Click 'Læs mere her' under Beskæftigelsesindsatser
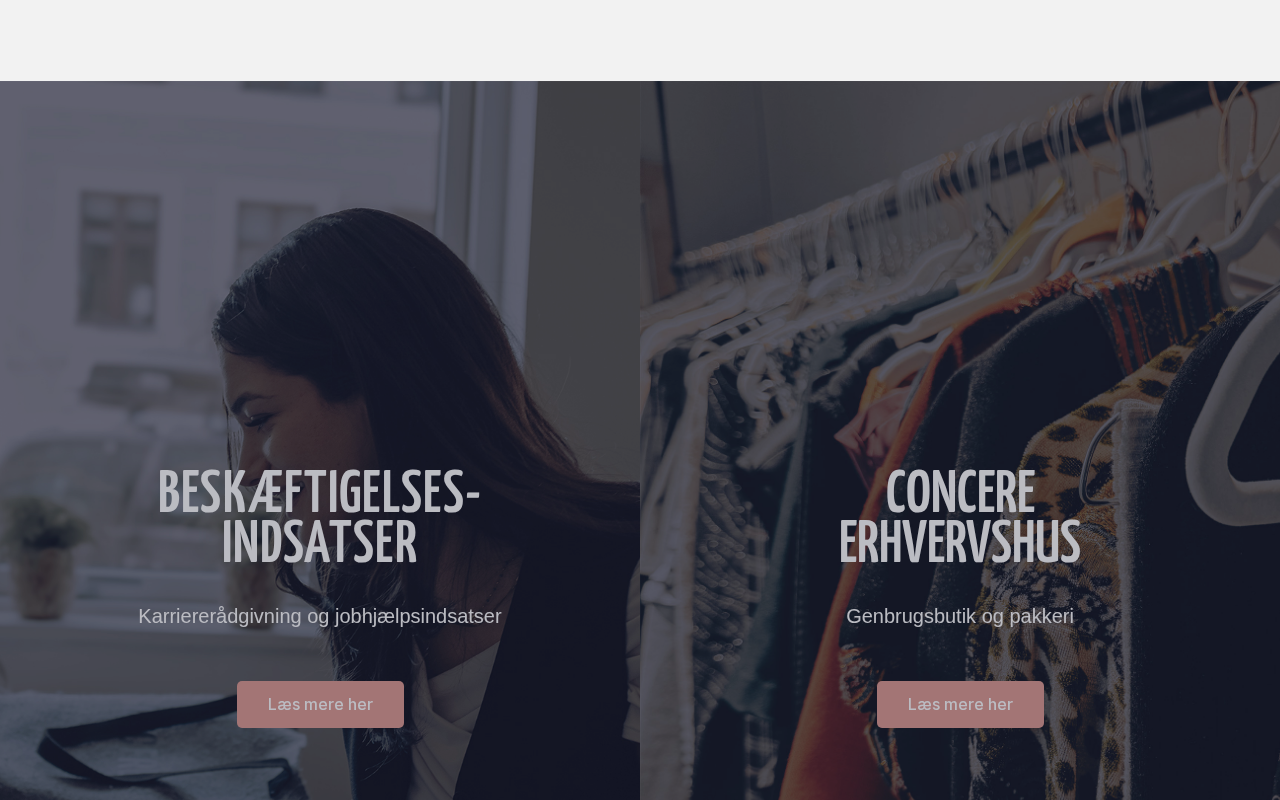The image size is (1280, 800). pos(320,705)
